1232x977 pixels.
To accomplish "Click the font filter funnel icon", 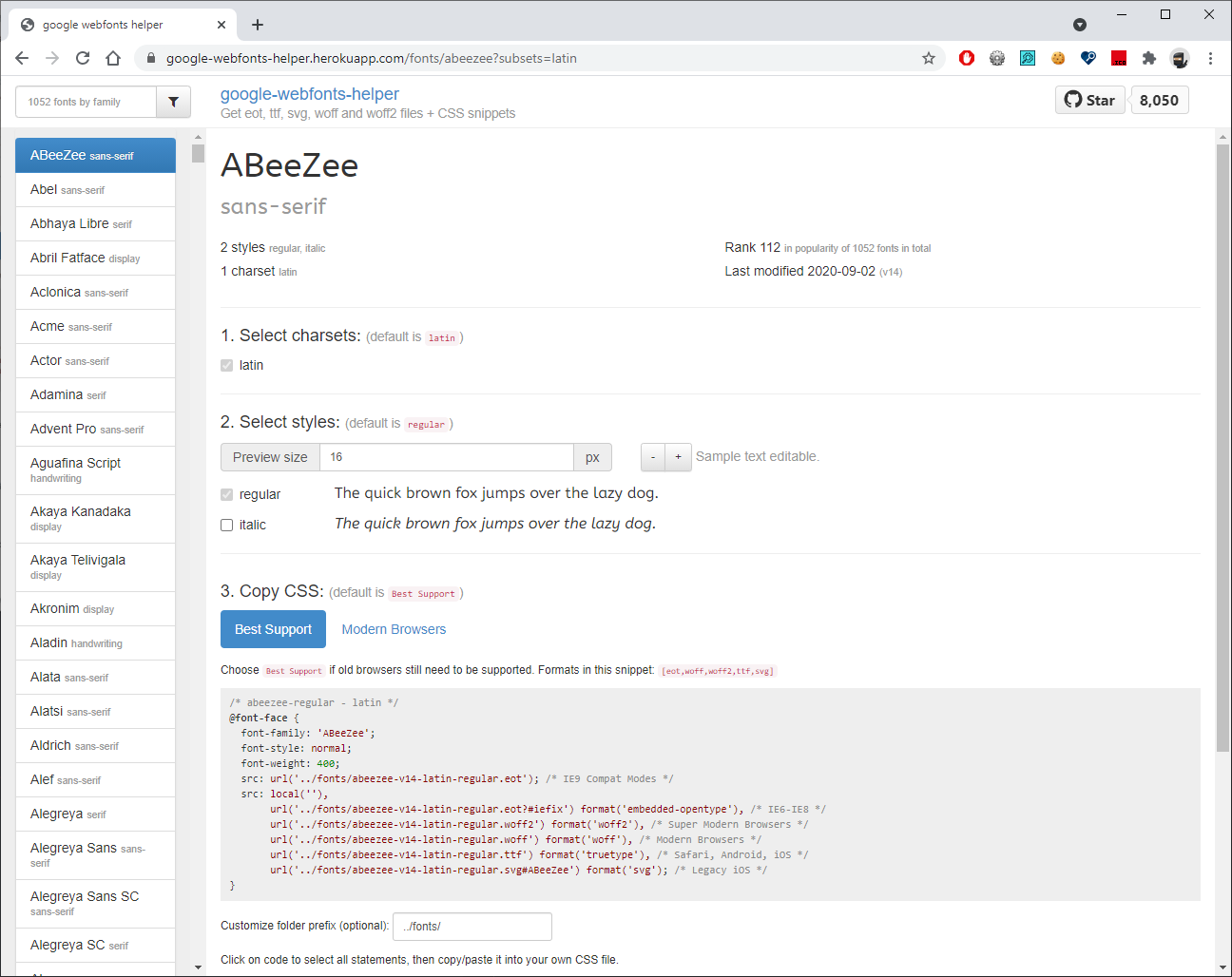I will tap(173, 102).
